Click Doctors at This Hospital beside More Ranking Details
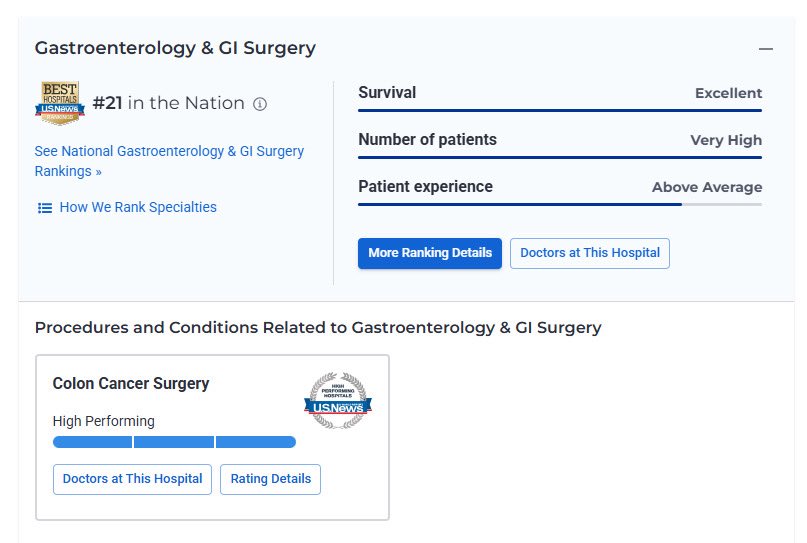The image size is (807, 543). 589,253
